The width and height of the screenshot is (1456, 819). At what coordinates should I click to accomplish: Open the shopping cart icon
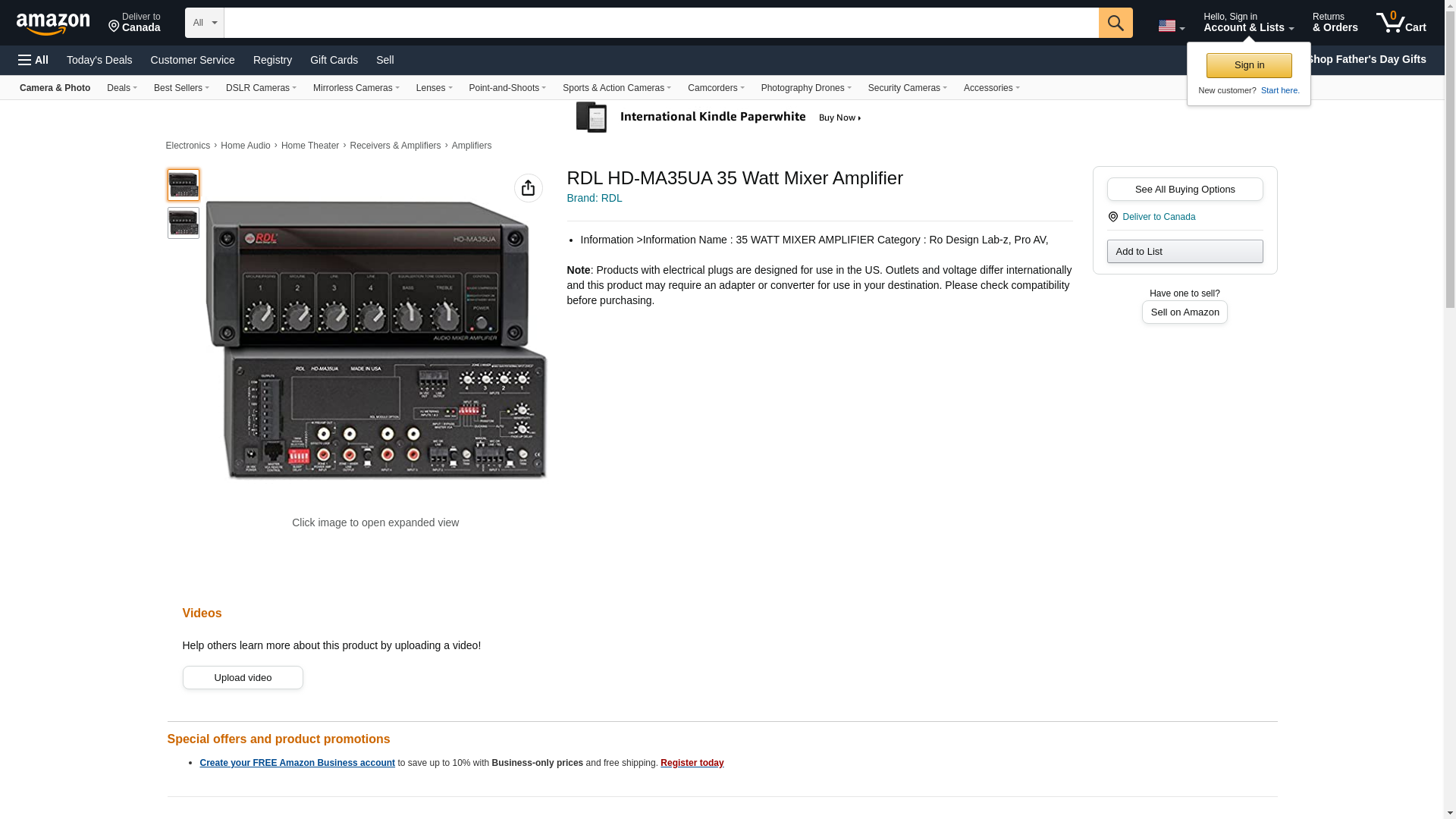point(1401,23)
